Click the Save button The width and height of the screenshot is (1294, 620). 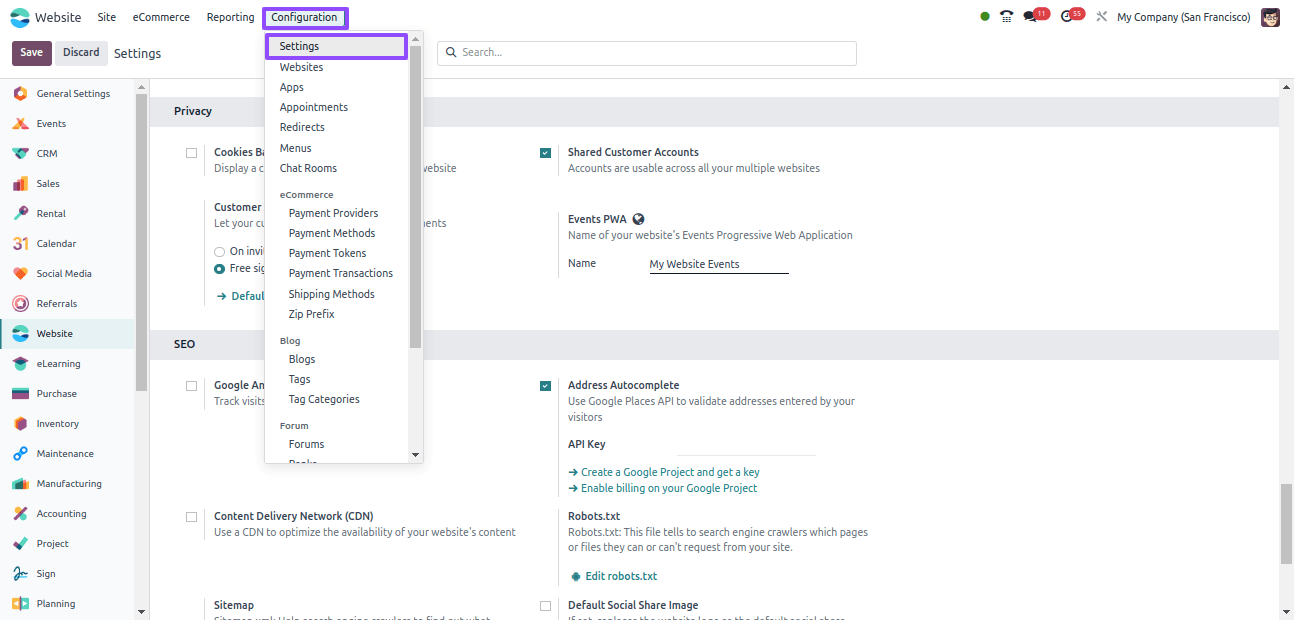pyautogui.click(x=31, y=53)
